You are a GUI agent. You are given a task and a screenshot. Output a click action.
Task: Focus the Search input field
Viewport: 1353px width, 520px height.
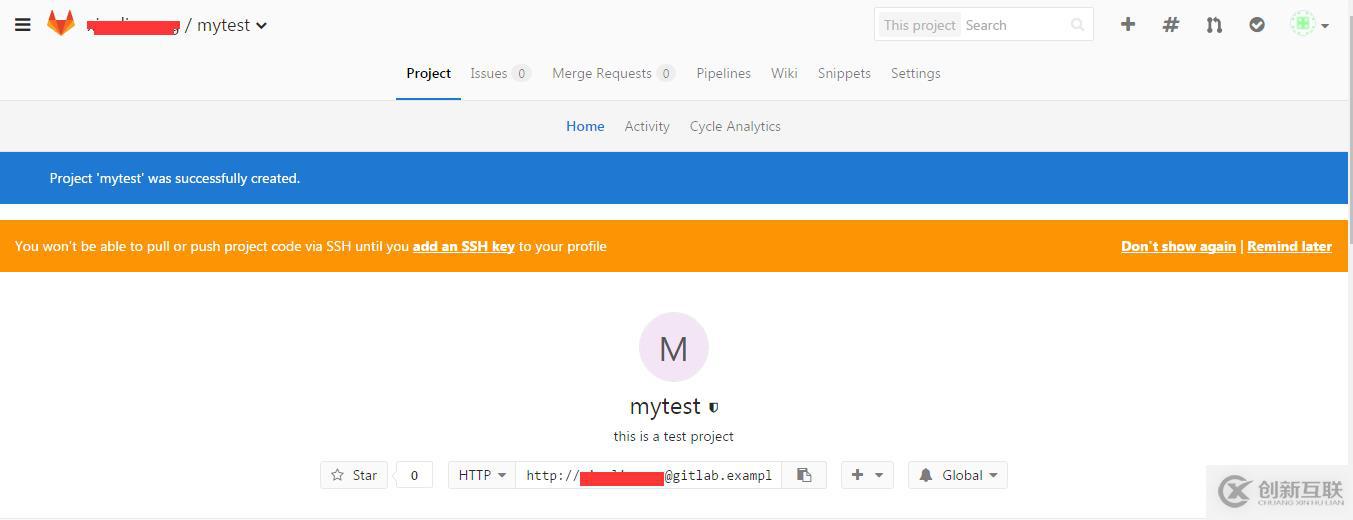(x=1012, y=25)
